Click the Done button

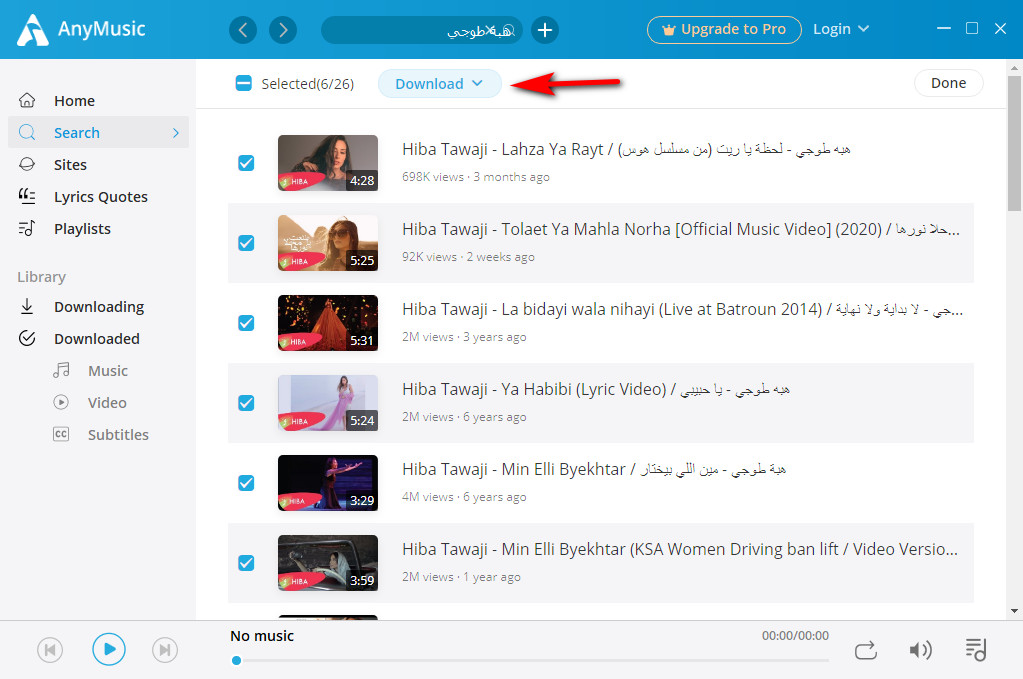949,83
